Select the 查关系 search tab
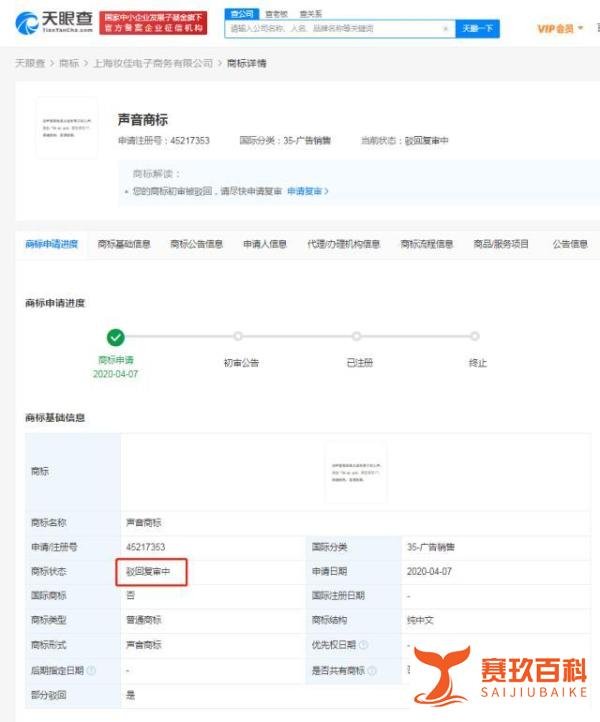The image size is (600, 722). point(311,14)
